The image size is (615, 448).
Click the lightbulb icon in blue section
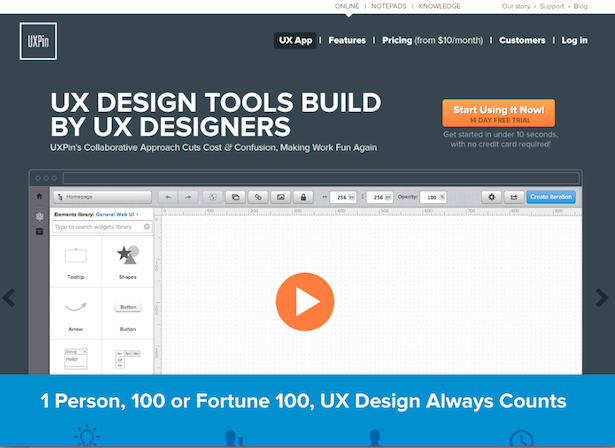point(87,435)
